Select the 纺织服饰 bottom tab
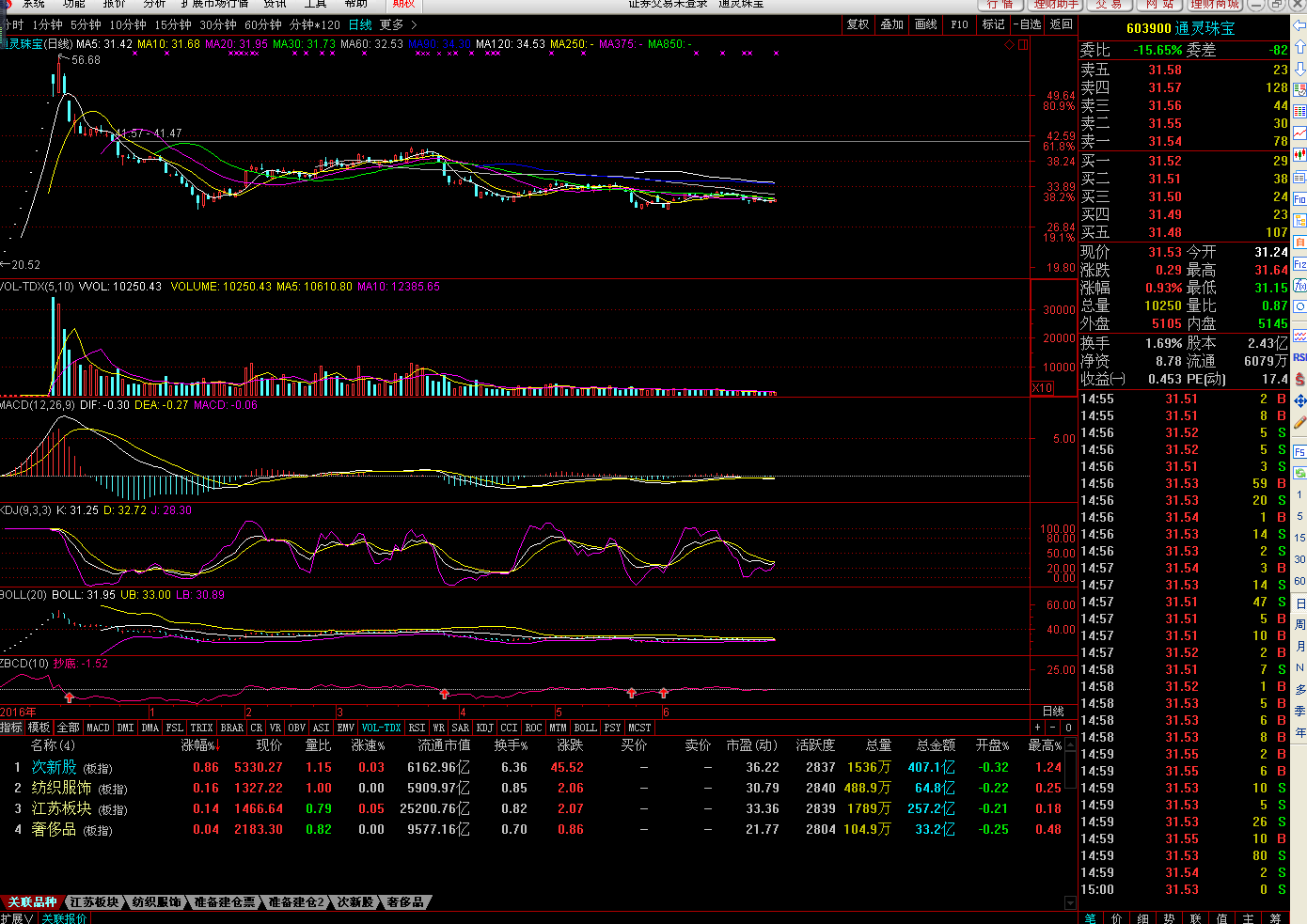 [155, 902]
